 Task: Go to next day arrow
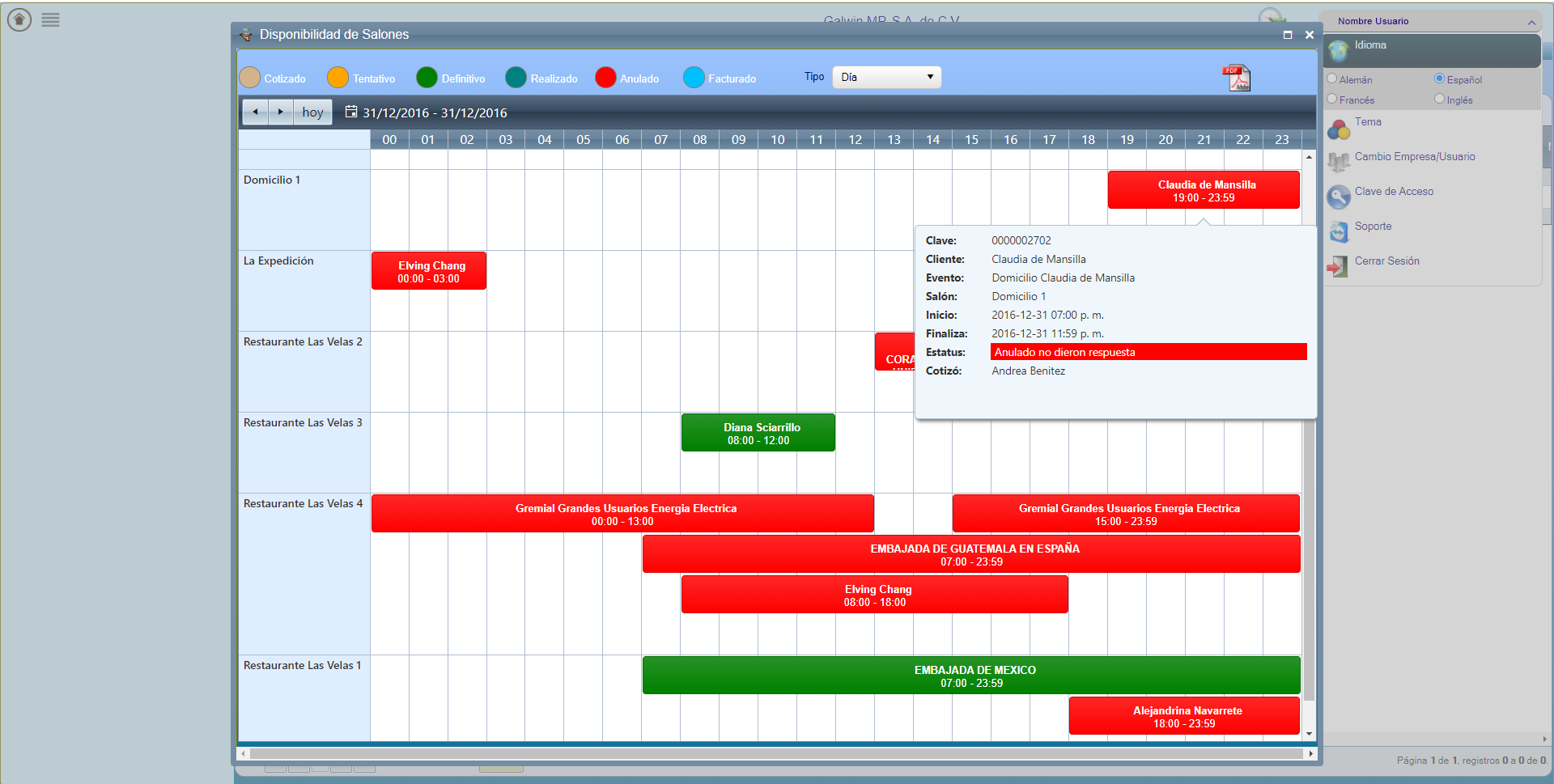pyautogui.click(x=280, y=112)
